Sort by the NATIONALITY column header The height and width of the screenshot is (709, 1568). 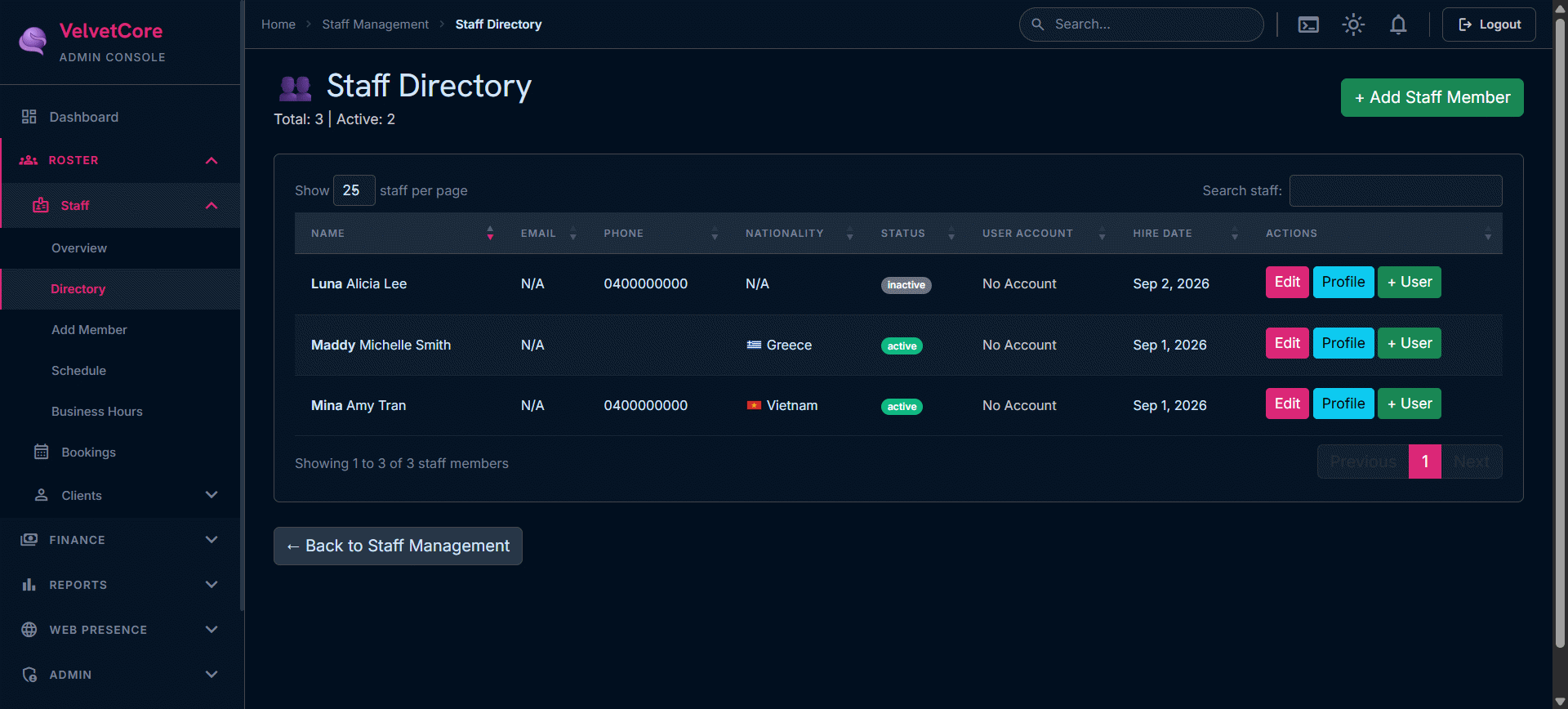point(797,234)
